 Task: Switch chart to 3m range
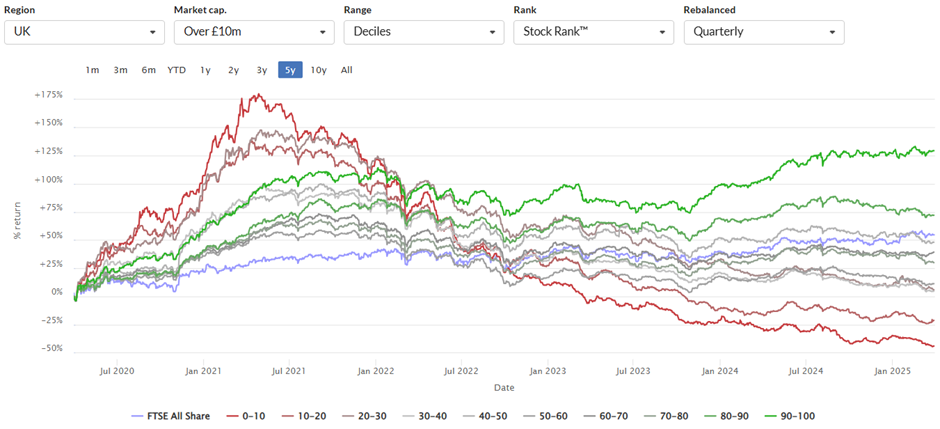(120, 70)
